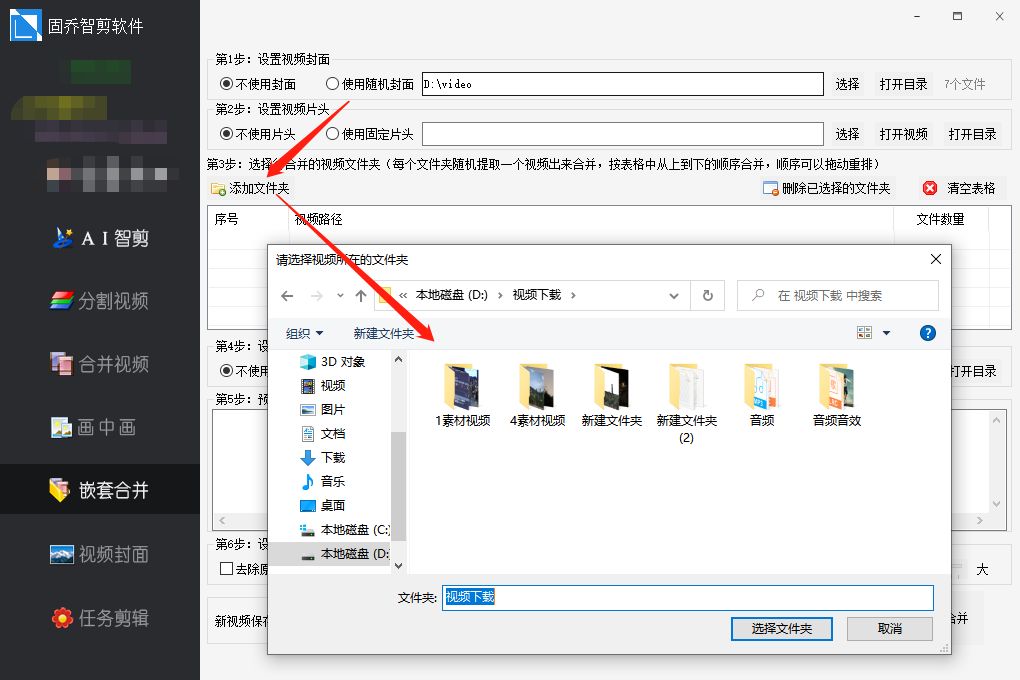Viewport: 1020px width, 680px height.
Task: Open 视频 in navigation tree
Action: click(323, 386)
